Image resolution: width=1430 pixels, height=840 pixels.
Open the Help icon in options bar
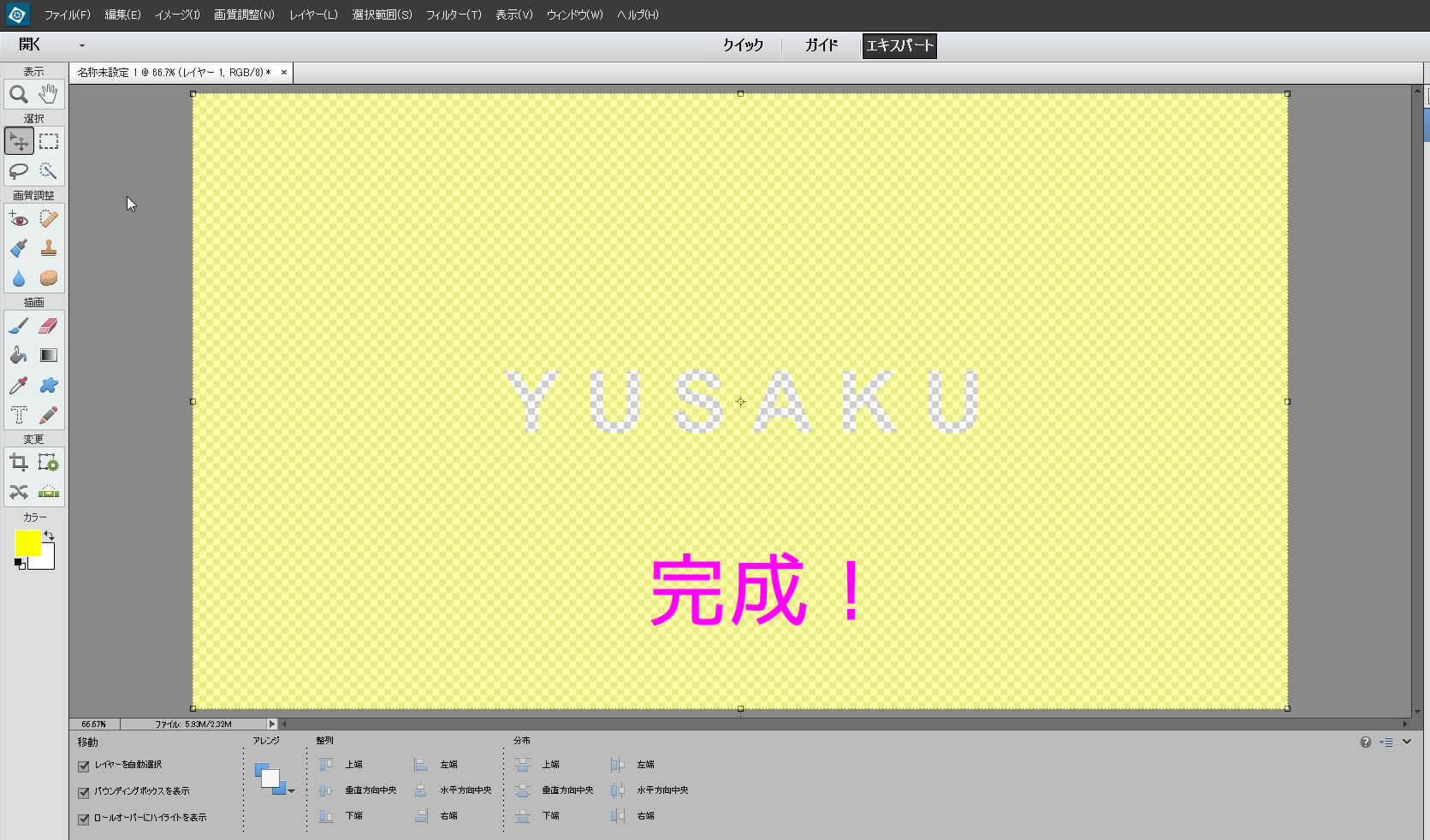[1366, 742]
